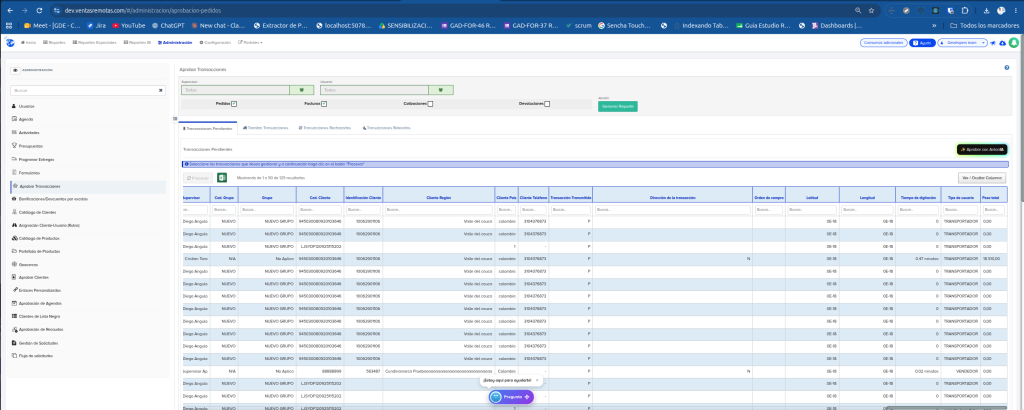Export results with the Excel icon
The height and width of the screenshot is (410, 1024).
click(222, 177)
